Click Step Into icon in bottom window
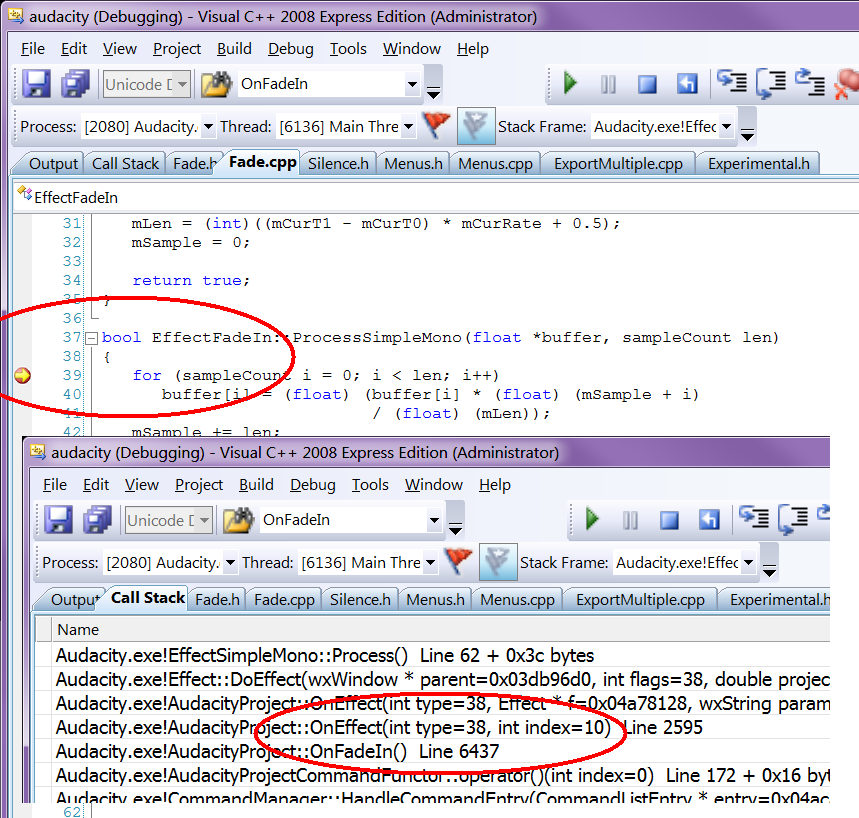Image resolution: width=859 pixels, height=818 pixels. [x=754, y=518]
